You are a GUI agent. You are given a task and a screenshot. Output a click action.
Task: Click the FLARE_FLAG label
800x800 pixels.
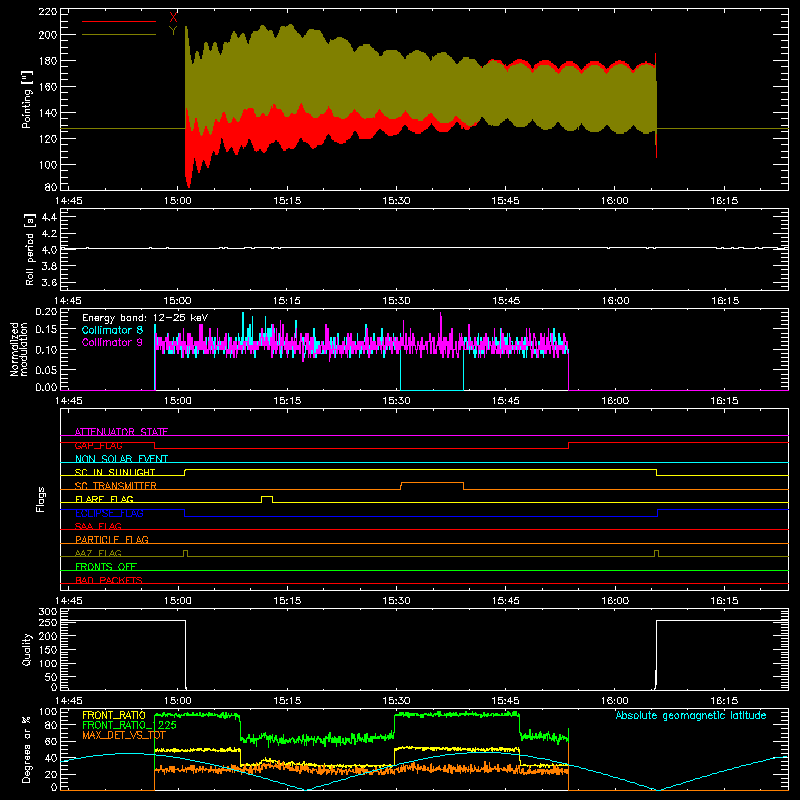coord(104,499)
